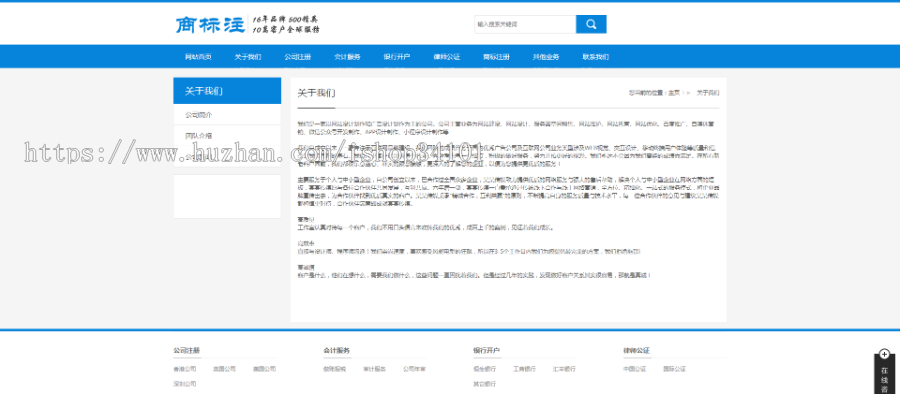This screenshot has height=394, width=900.
Task: Open 公司年审 footer link
Action: [414, 369]
